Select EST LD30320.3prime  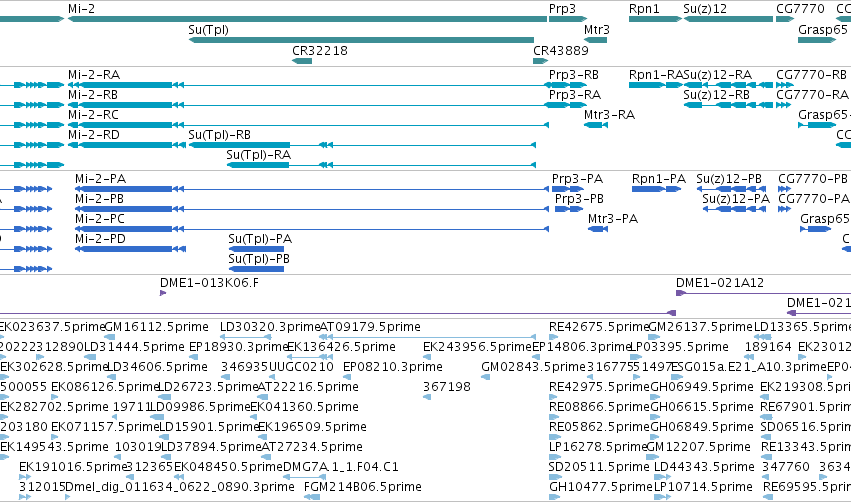[x=245, y=338]
